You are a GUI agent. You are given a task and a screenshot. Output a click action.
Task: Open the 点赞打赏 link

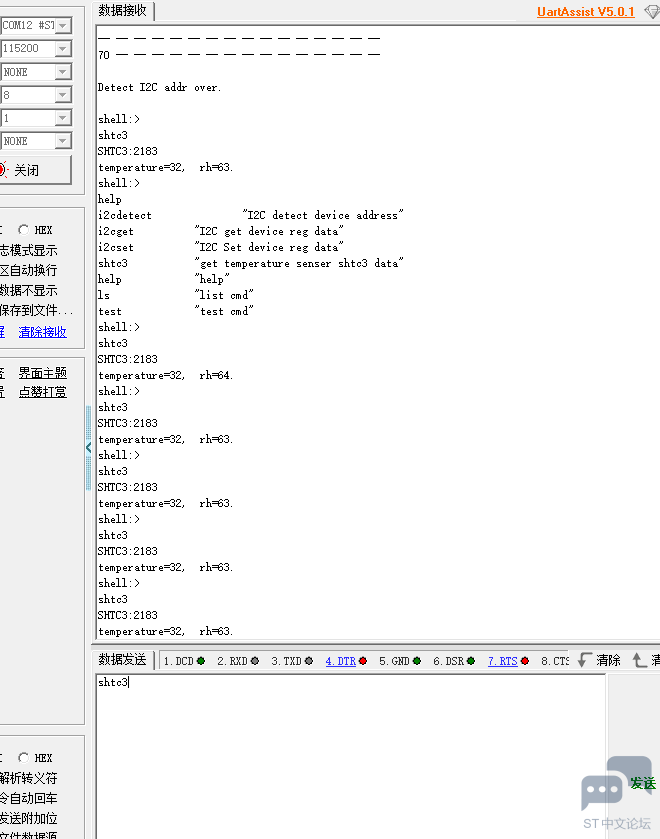click(x=43, y=392)
